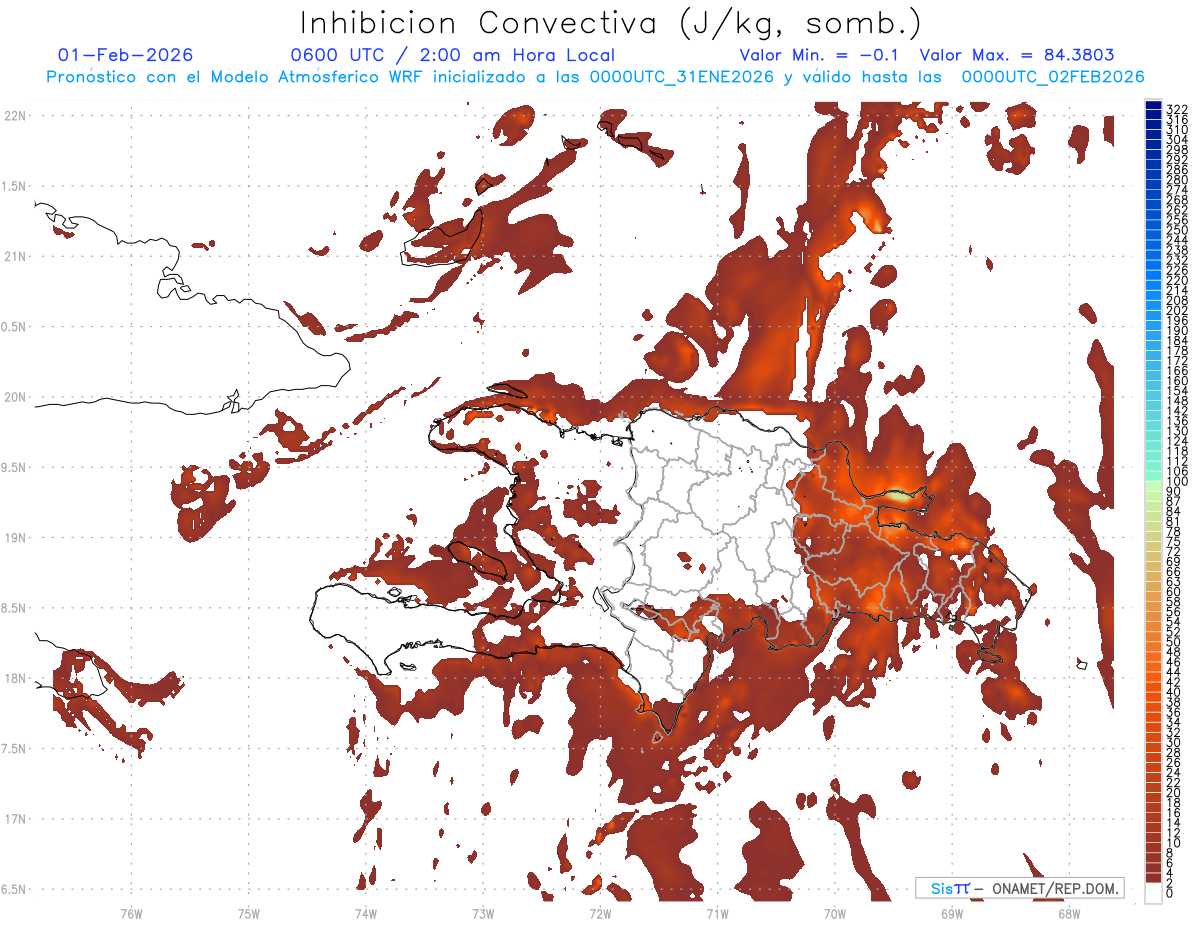
Task: Click the "322" color scale value
Action: (x=1177, y=108)
